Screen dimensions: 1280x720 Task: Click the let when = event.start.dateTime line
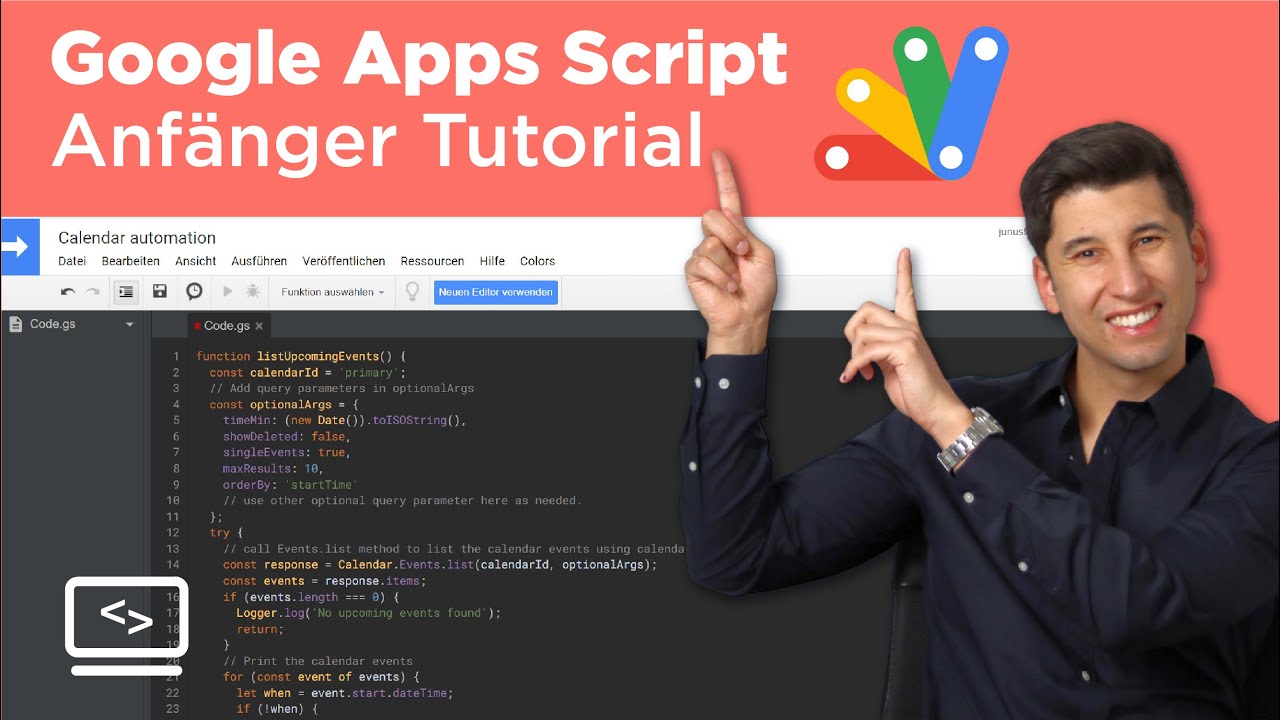point(344,692)
